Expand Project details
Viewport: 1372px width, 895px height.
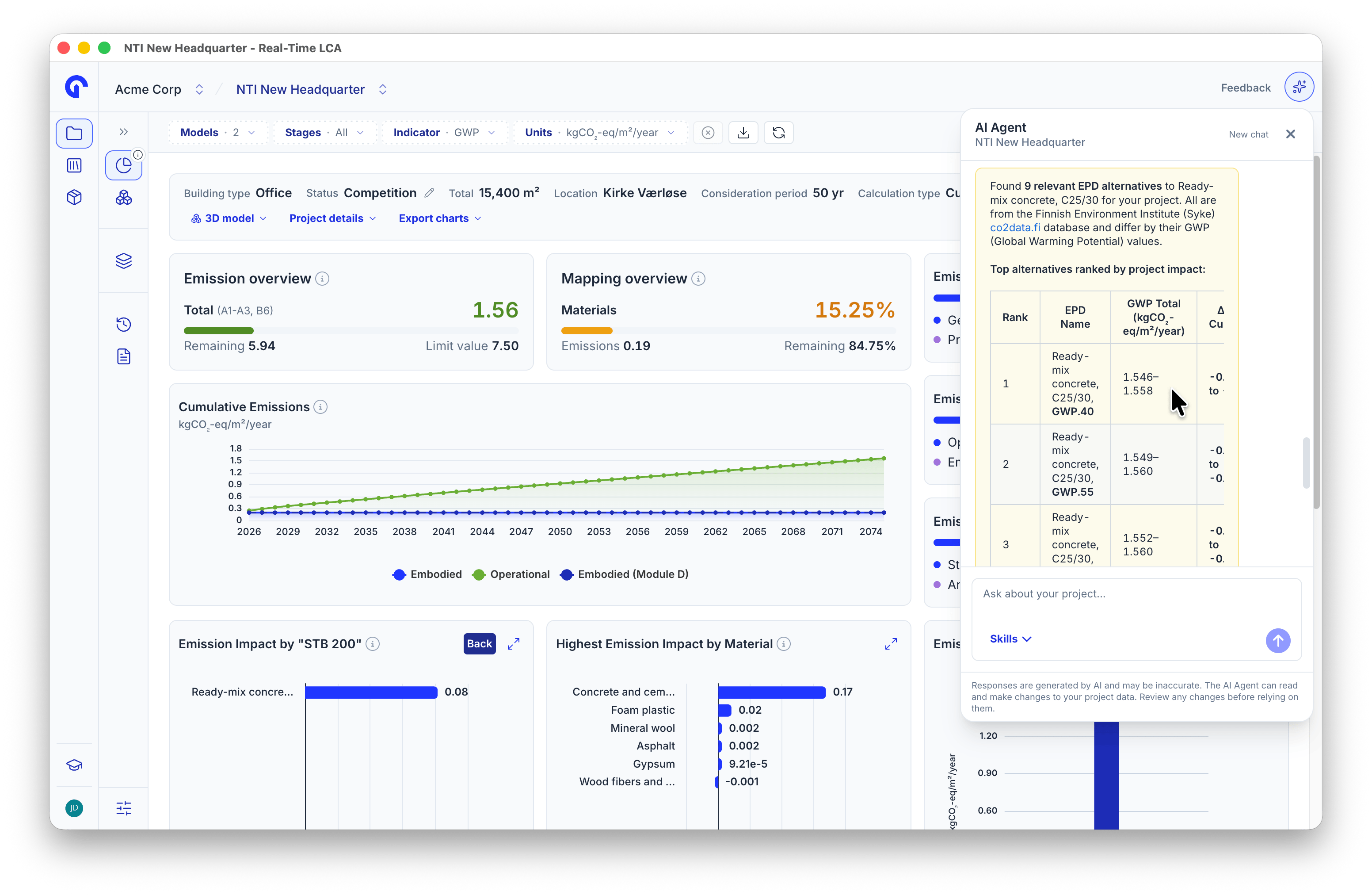point(333,218)
